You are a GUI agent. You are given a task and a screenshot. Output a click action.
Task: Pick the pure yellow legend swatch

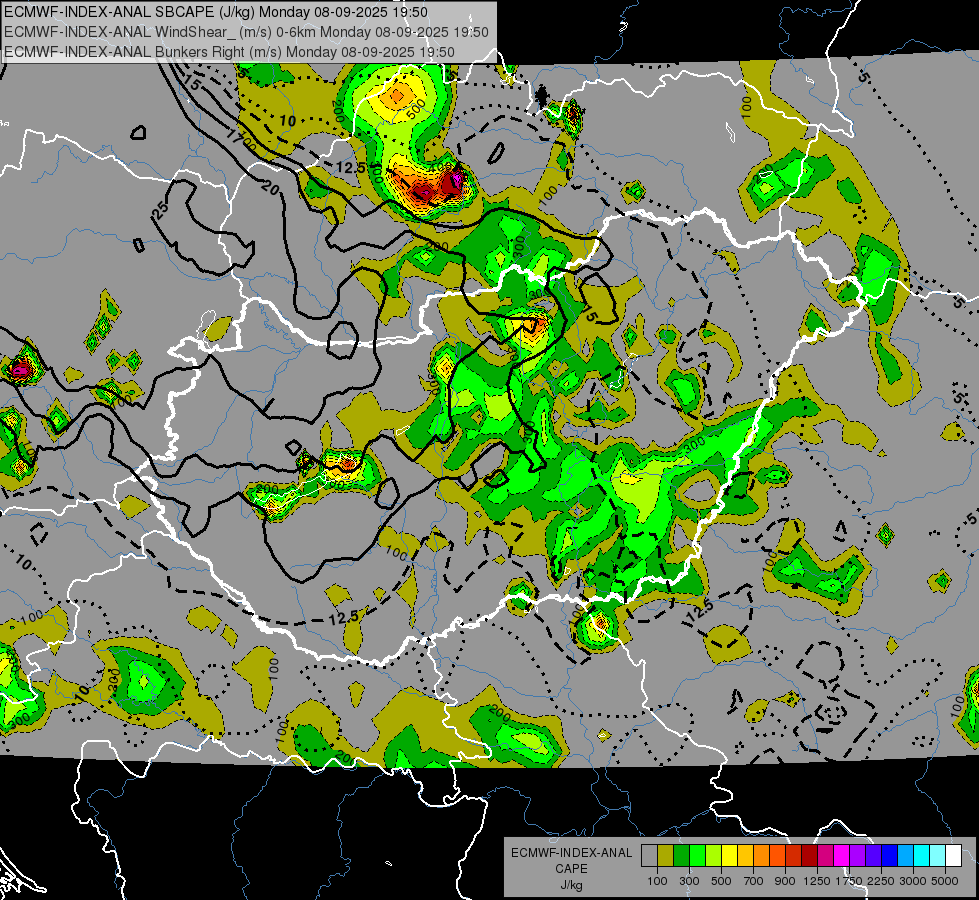[729, 856]
